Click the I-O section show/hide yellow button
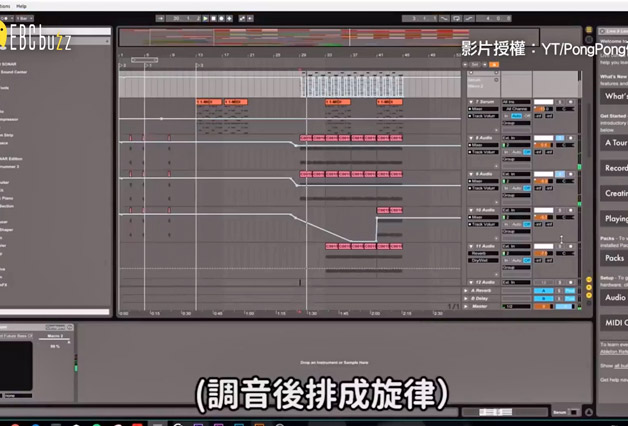This screenshot has width=628, height=426. pyautogui.click(x=589, y=280)
